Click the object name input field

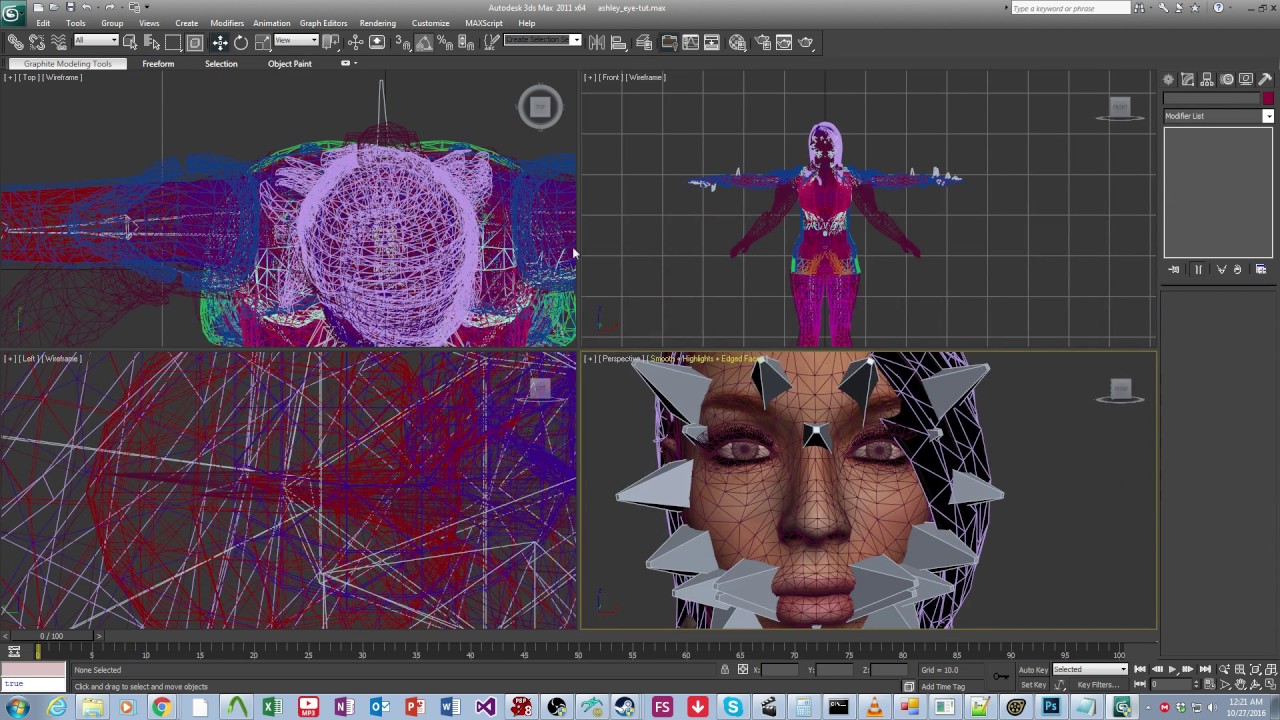1211,98
